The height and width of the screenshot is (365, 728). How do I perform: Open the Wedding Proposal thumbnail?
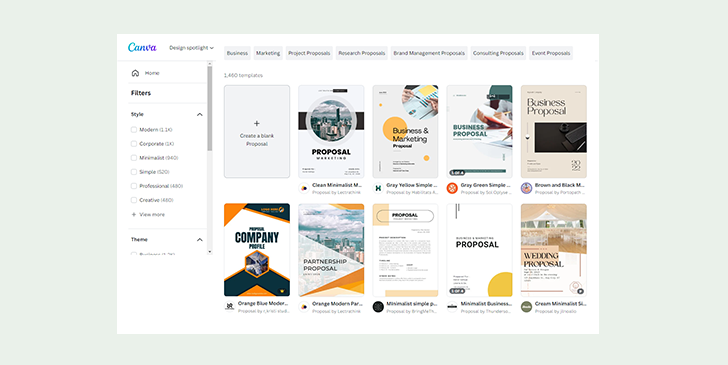tap(553, 250)
